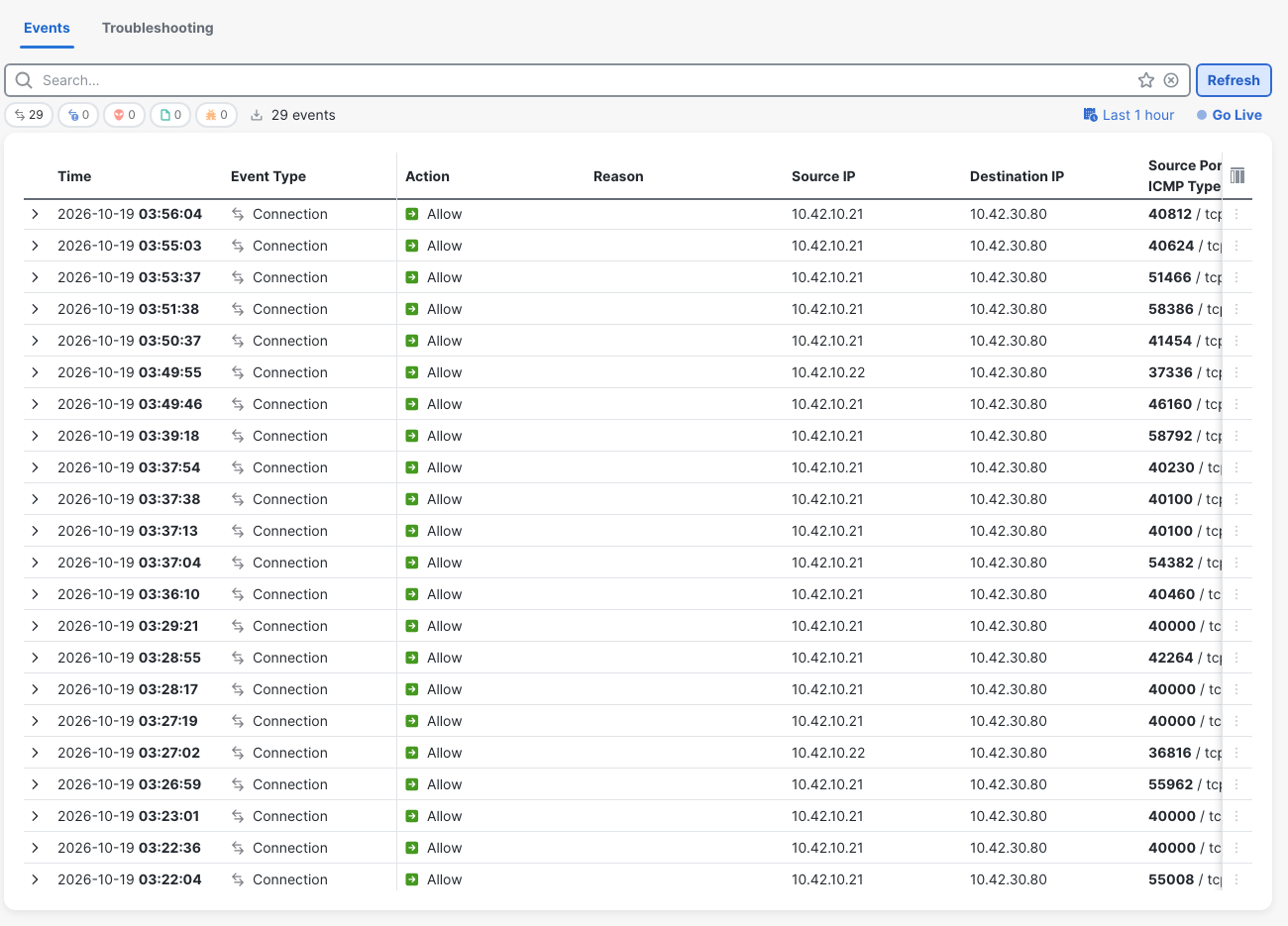Toggle the red threat filter badge
1288x926 pixels.
coord(124,115)
